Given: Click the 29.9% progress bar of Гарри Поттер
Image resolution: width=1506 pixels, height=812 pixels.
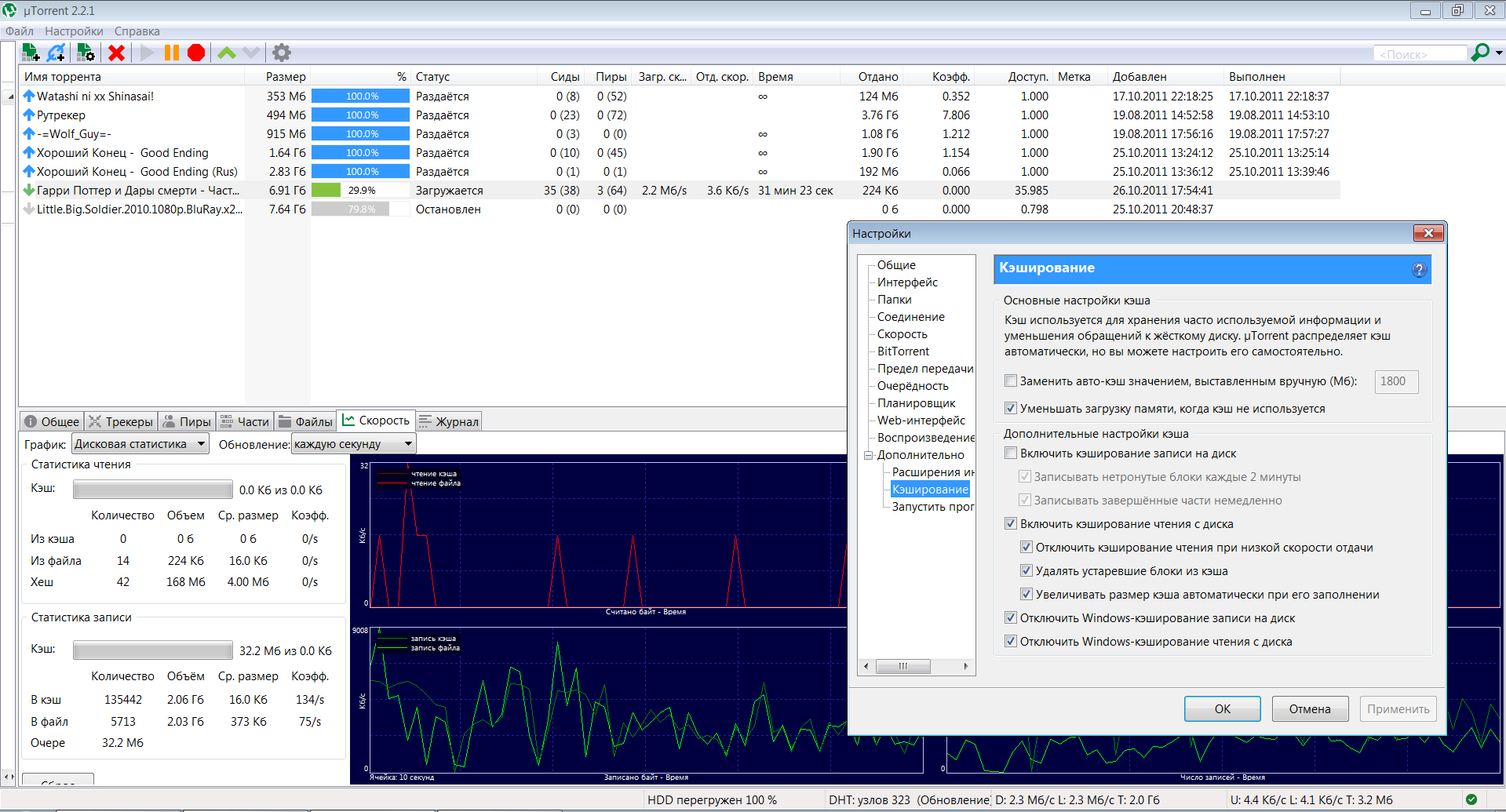Looking at the screenshot, I should 360,190.
